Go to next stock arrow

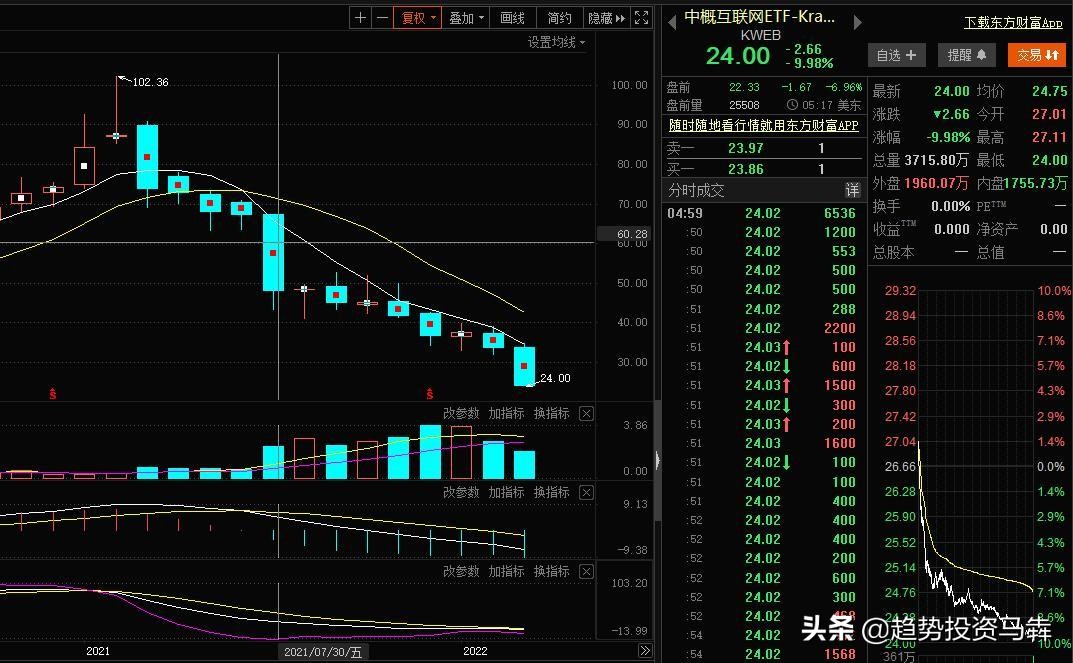pyautogui.click(x=857, y=23)
